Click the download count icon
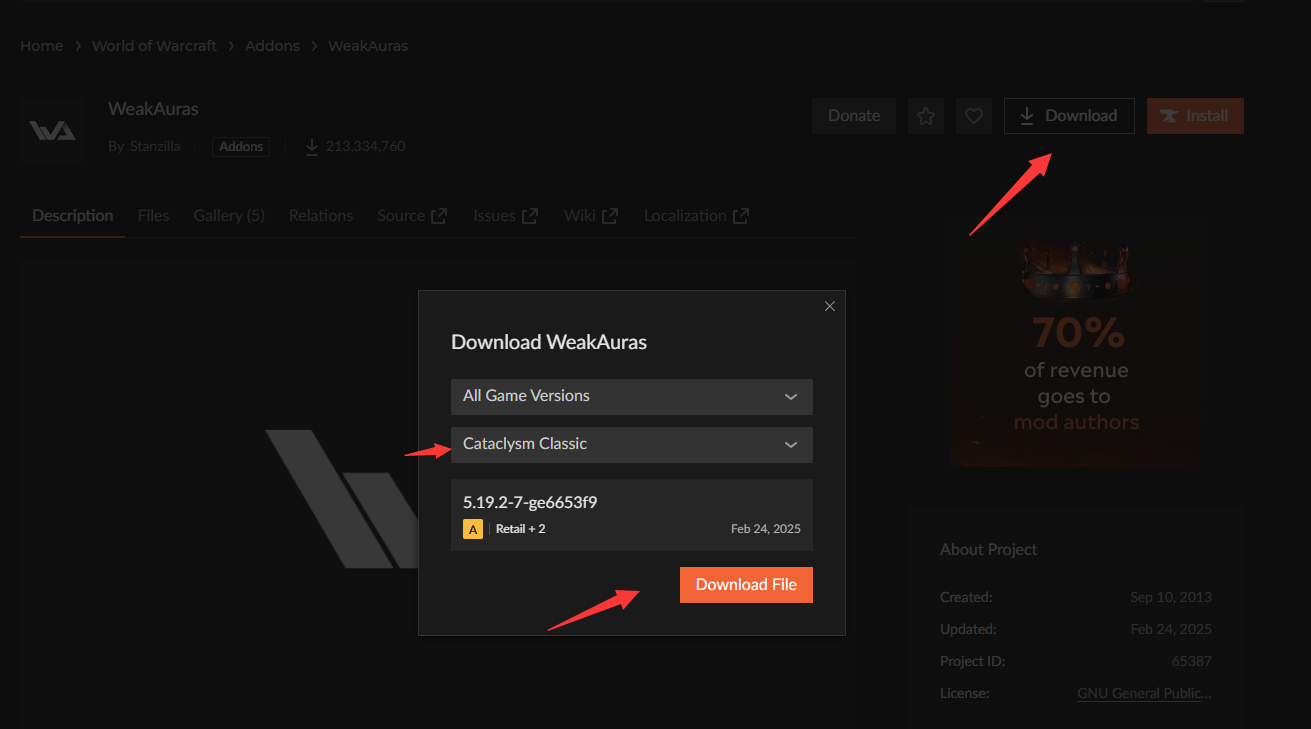Image resolution: width=1311 pixels, height=729 pixels. [x=312, y=147]
